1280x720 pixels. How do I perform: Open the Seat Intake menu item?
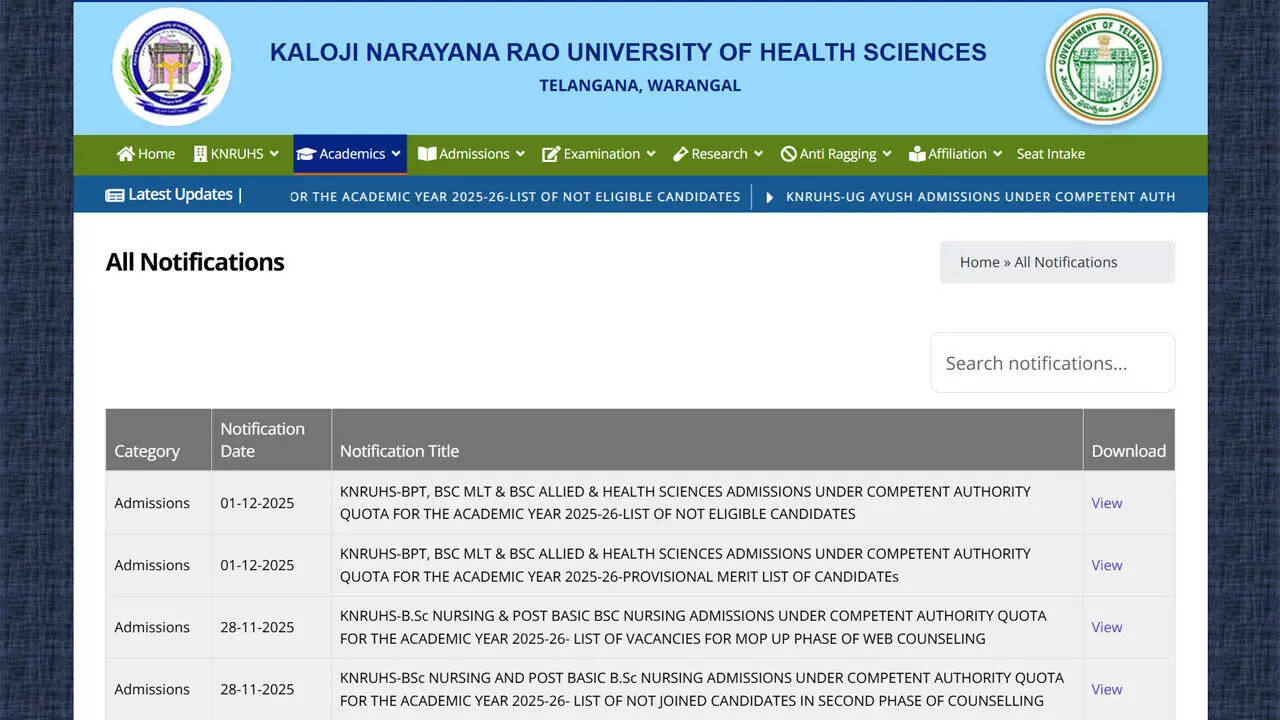1050,154
